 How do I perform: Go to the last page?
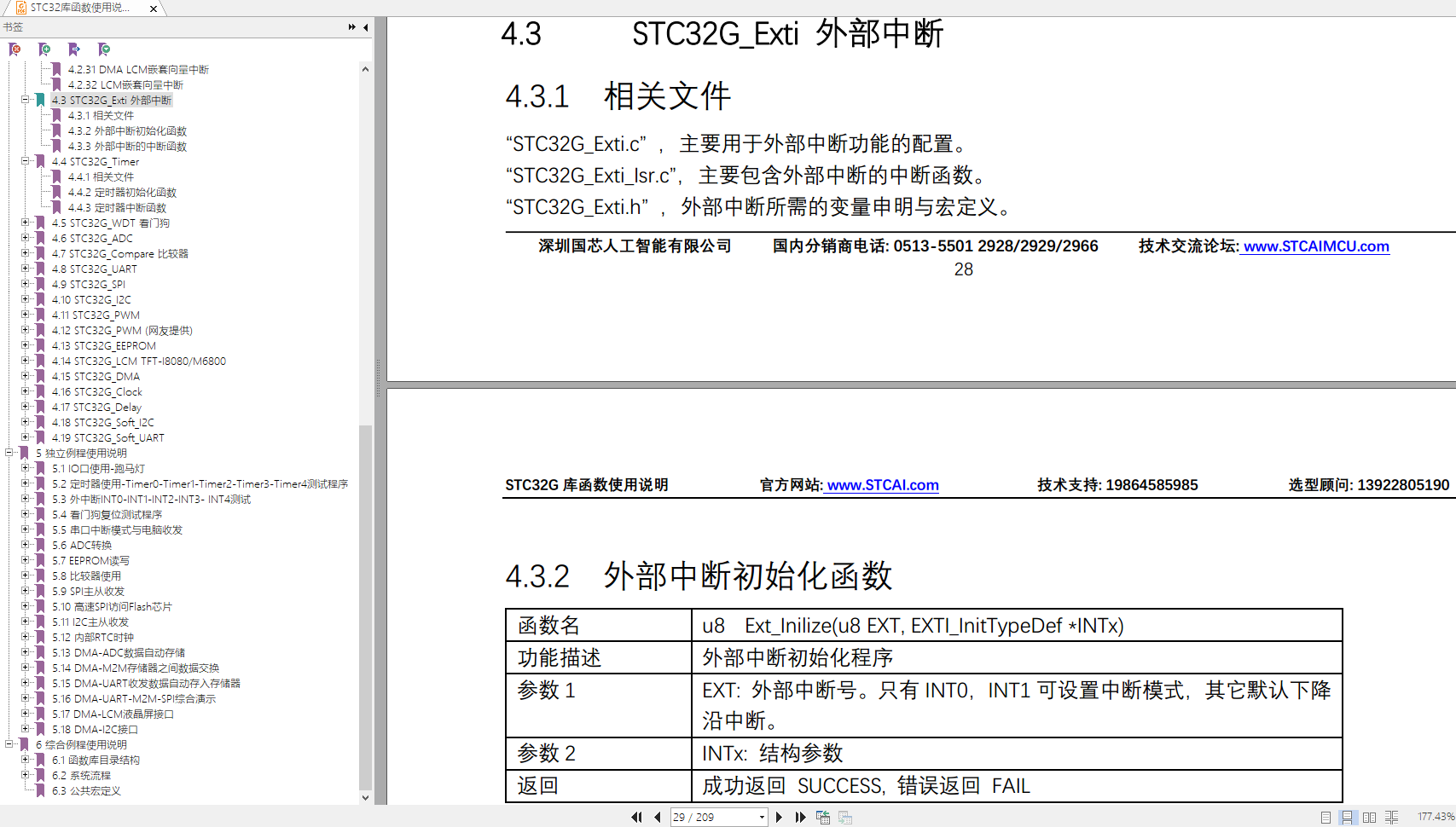800,817
